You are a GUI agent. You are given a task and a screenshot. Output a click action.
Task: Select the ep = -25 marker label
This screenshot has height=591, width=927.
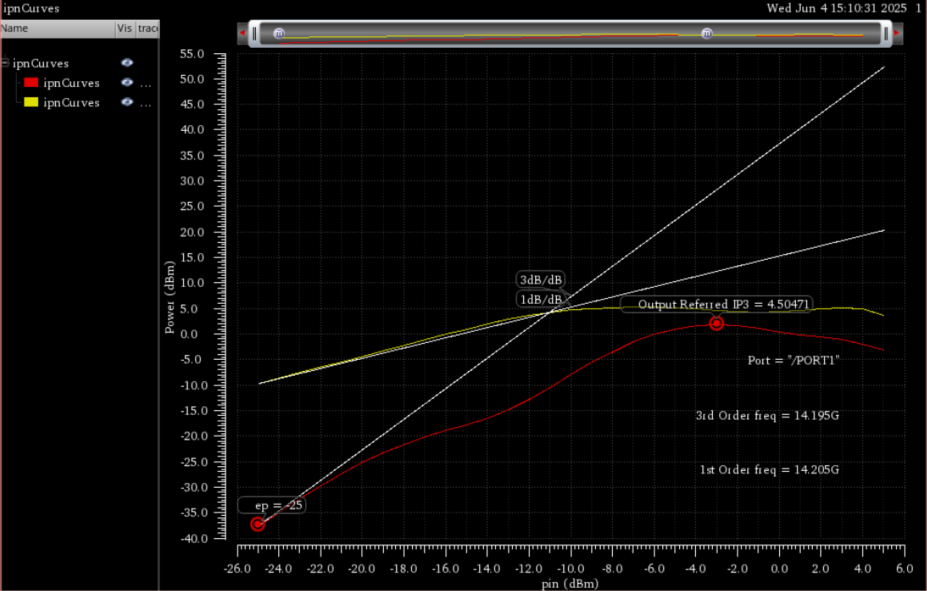point(272,505)
